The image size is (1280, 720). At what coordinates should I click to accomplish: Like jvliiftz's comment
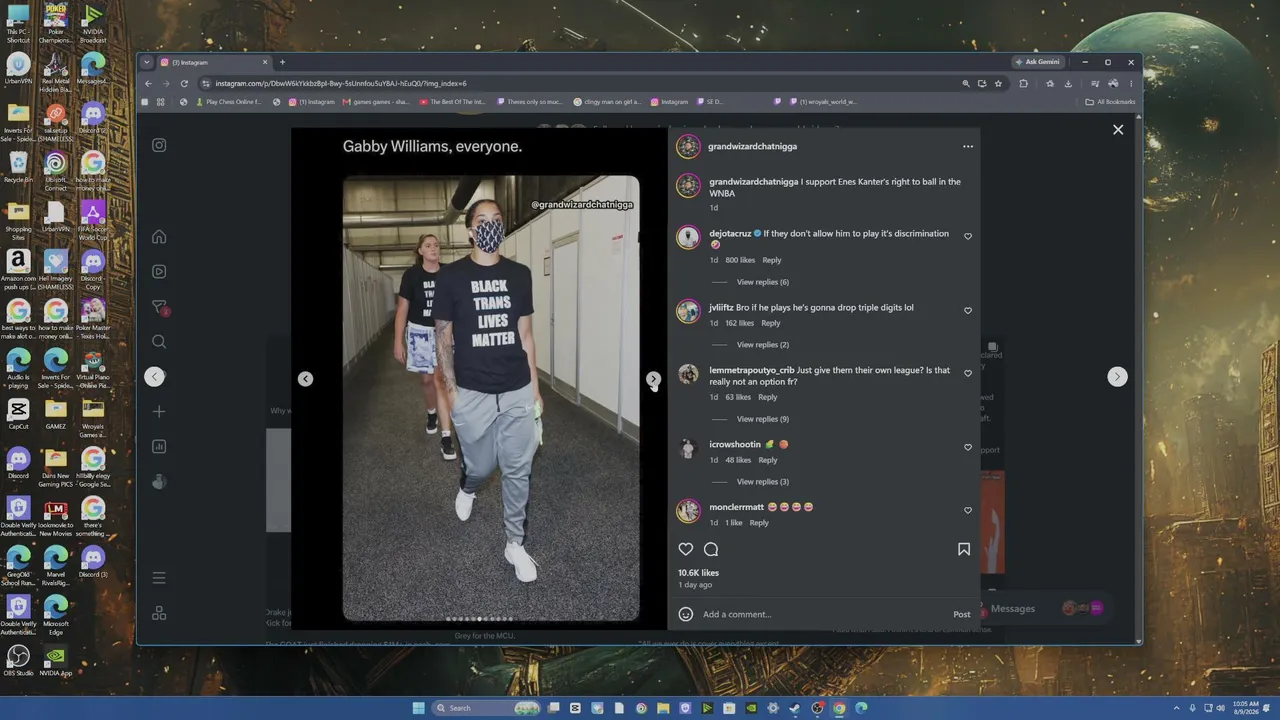(968, 311)
